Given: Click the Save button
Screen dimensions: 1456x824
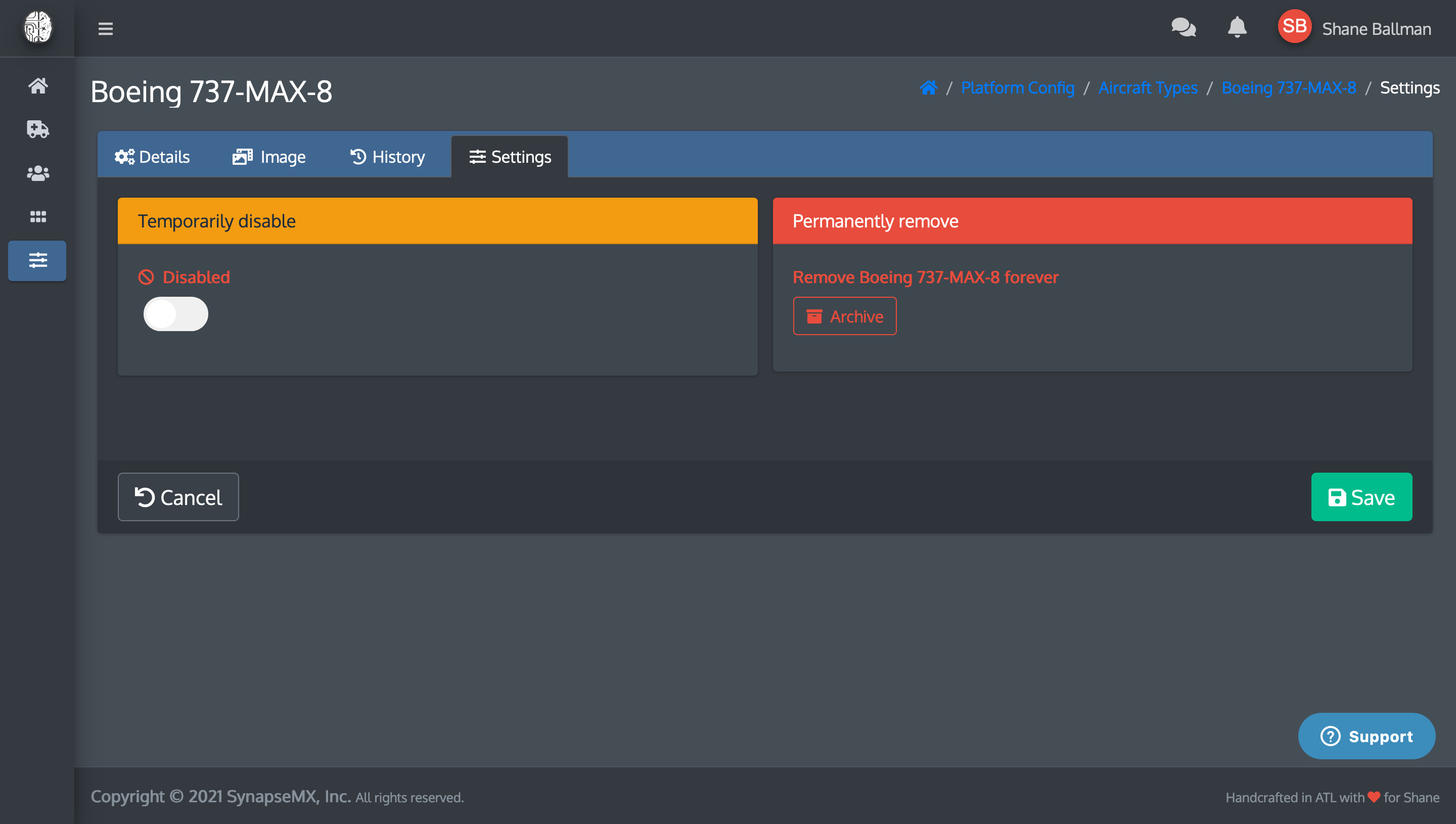Looking at the screenshot, I should coord(1362,497).
